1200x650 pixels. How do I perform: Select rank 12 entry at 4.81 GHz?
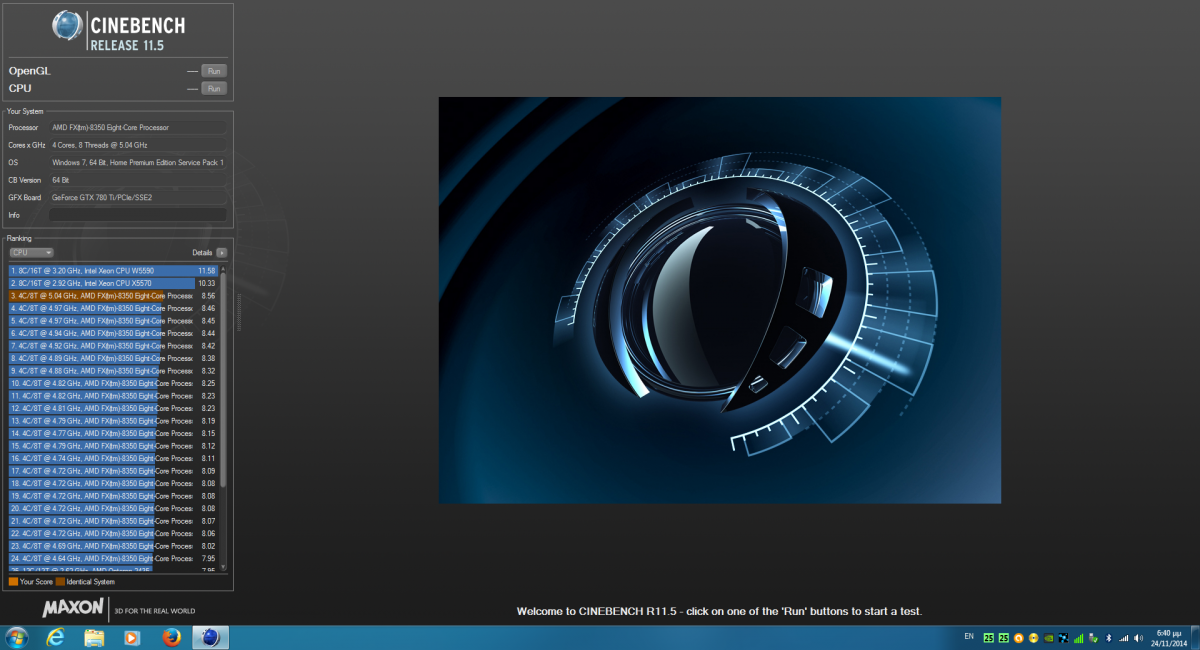(114, 409)
